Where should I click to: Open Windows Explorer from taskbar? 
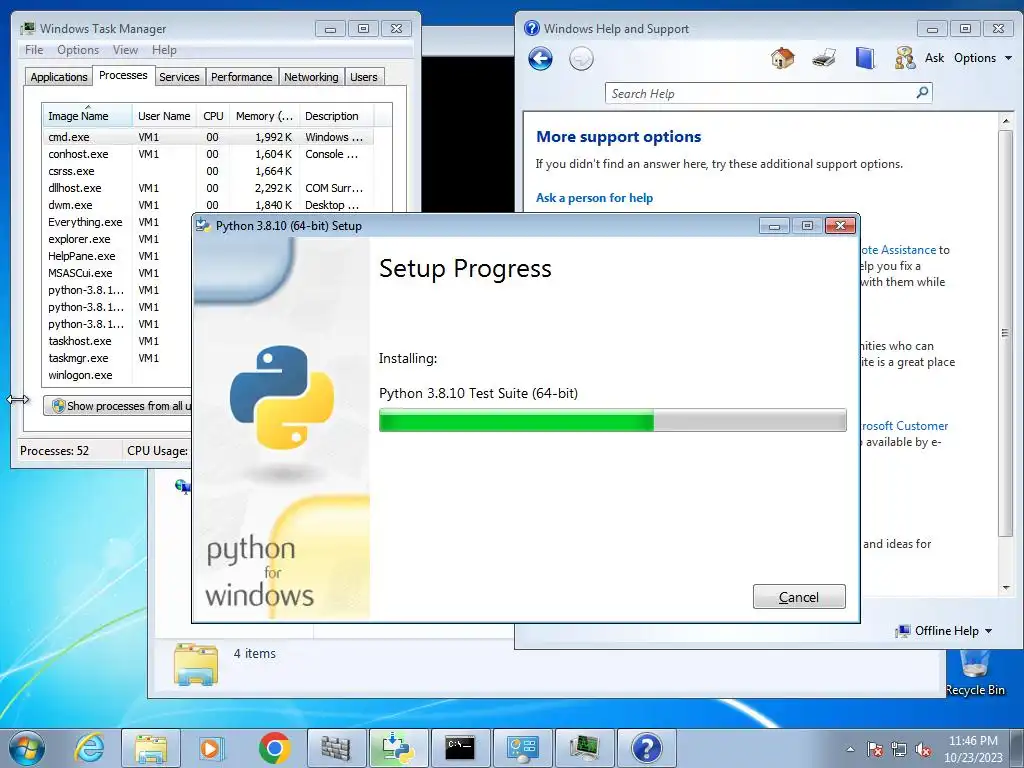pos(151,748)
